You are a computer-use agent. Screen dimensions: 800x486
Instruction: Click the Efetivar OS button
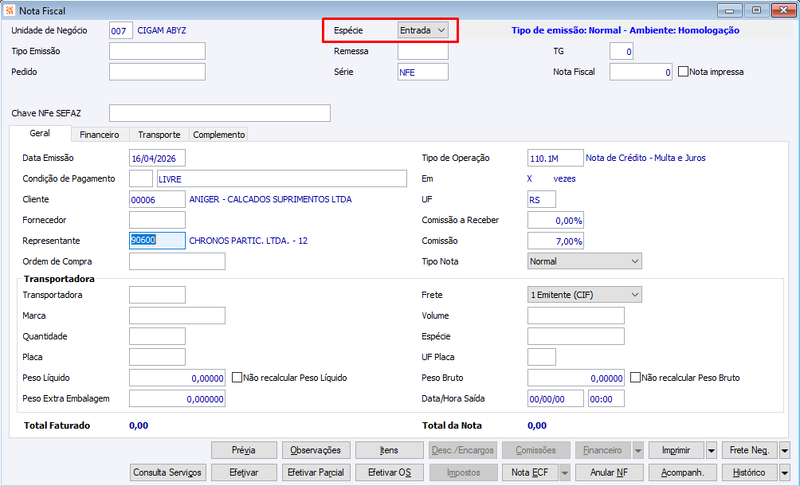click(389, 473)
